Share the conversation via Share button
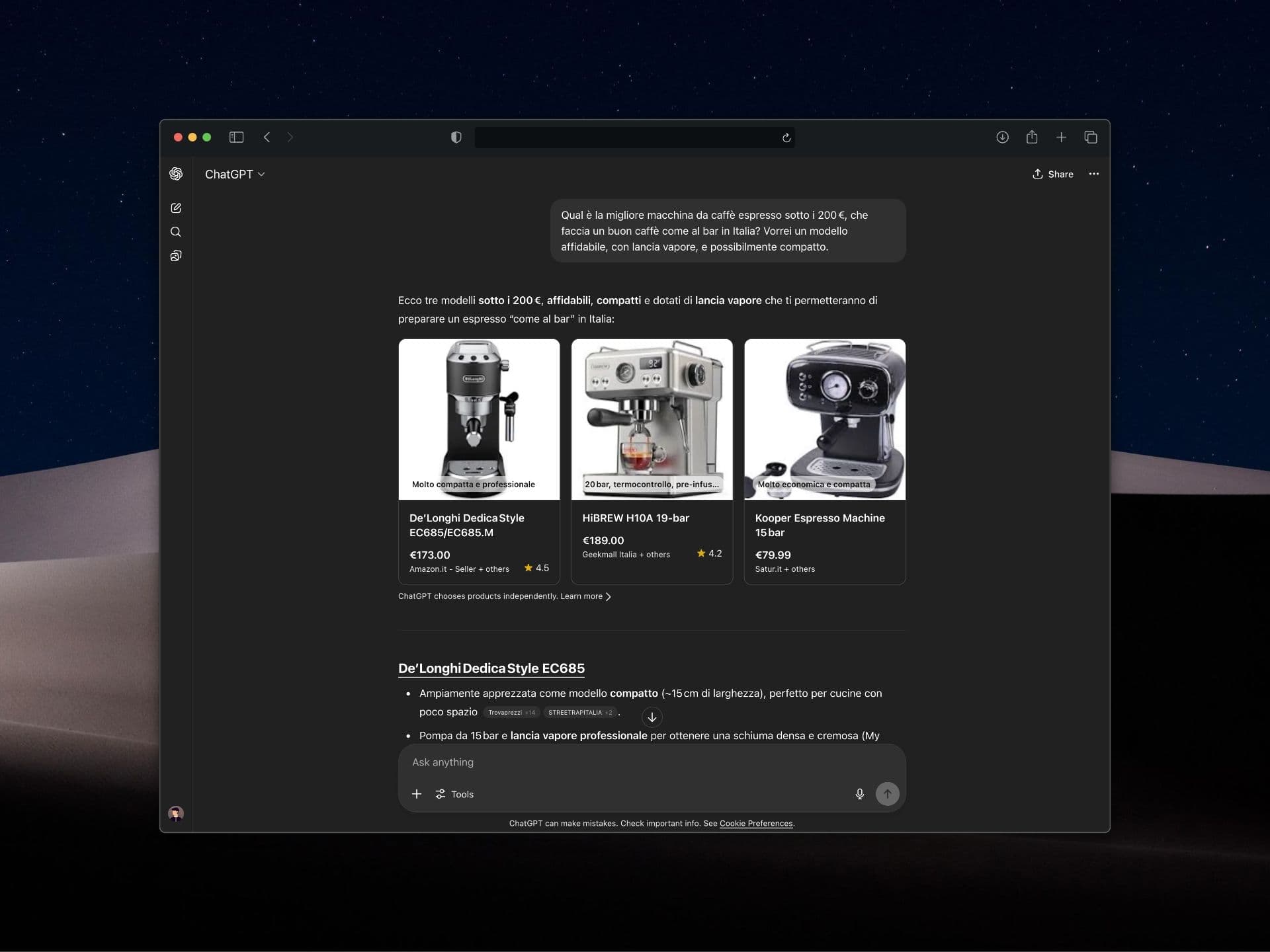The height and width of the screenshot is (952, 1270). (1052, 175)
